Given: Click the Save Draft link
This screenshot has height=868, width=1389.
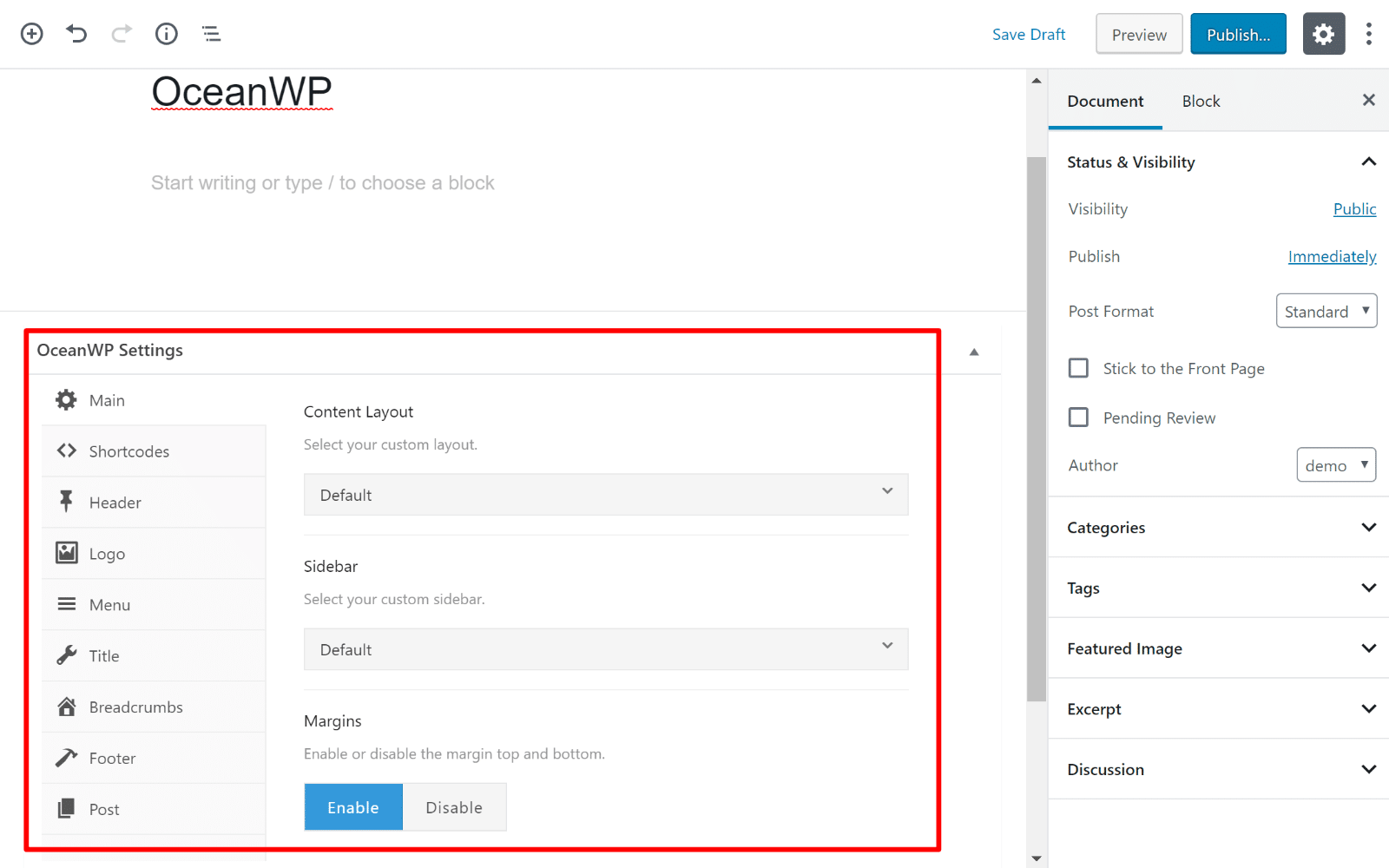Looking at the screenshot, I should pos(1029,35).
